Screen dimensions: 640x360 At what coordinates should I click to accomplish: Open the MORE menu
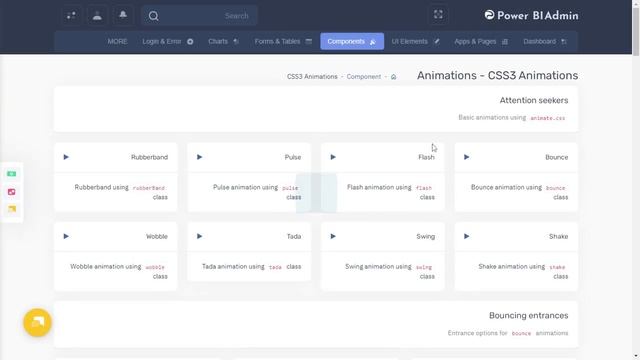coord(118,41)
